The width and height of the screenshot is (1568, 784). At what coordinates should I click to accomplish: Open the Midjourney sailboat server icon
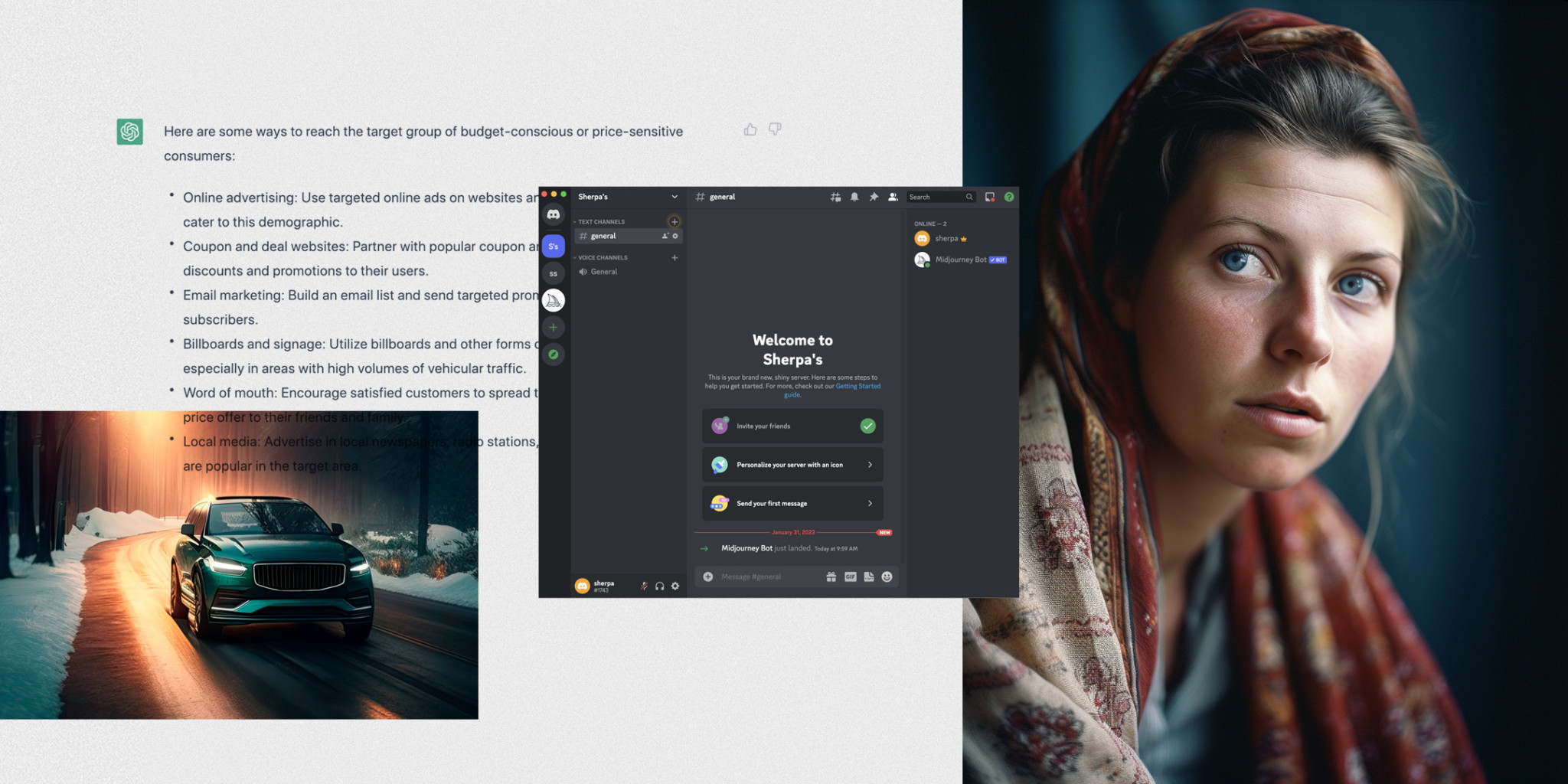tap(553, 300)
